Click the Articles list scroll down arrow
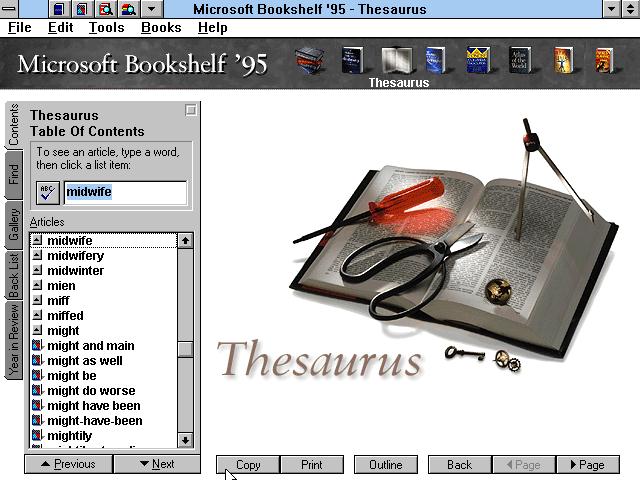 pyautogui.click(x=185, y=440)
